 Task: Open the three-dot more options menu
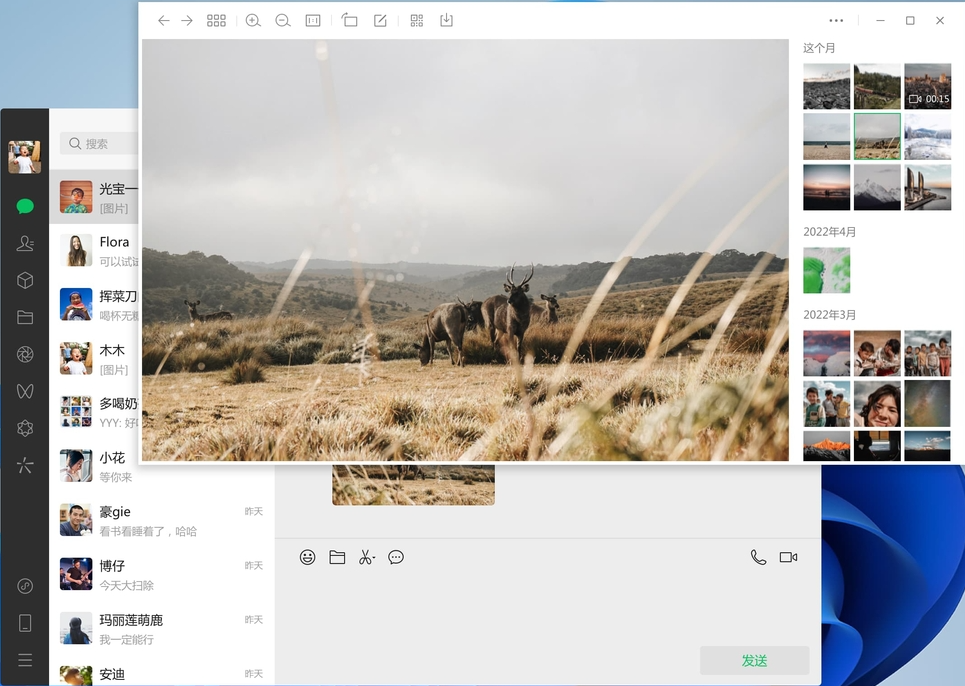tap(836, 20)
